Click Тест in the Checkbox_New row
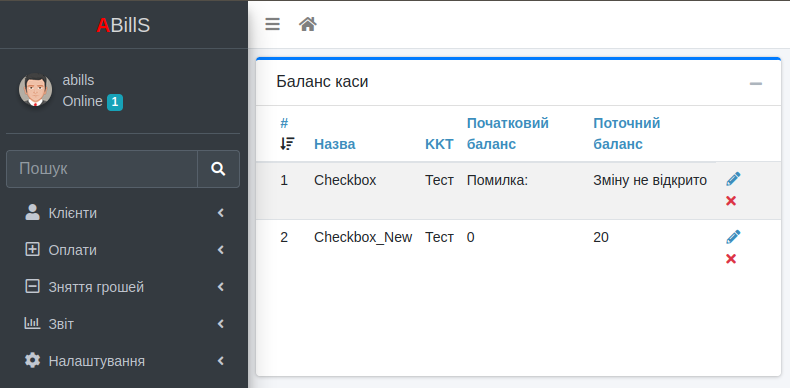 point(439,237)
